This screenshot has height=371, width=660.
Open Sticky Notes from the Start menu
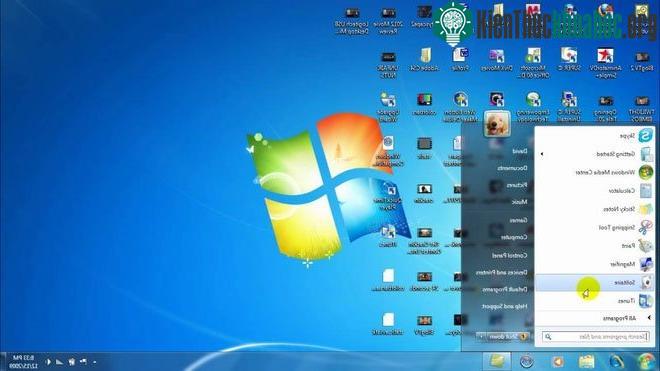click(x=594, y=209)
